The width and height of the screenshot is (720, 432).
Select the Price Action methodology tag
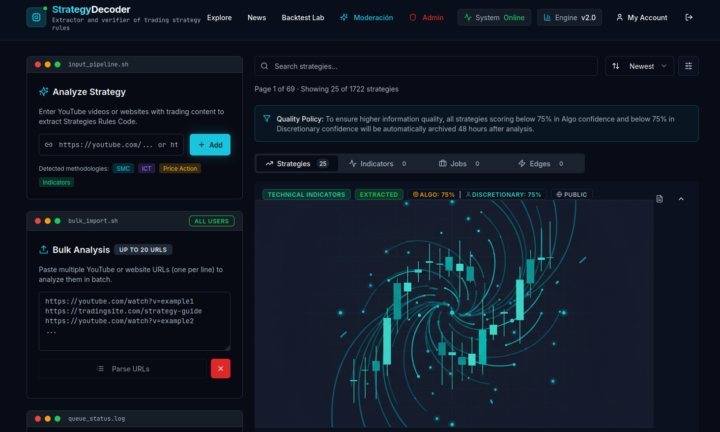(x=180, y=168)
